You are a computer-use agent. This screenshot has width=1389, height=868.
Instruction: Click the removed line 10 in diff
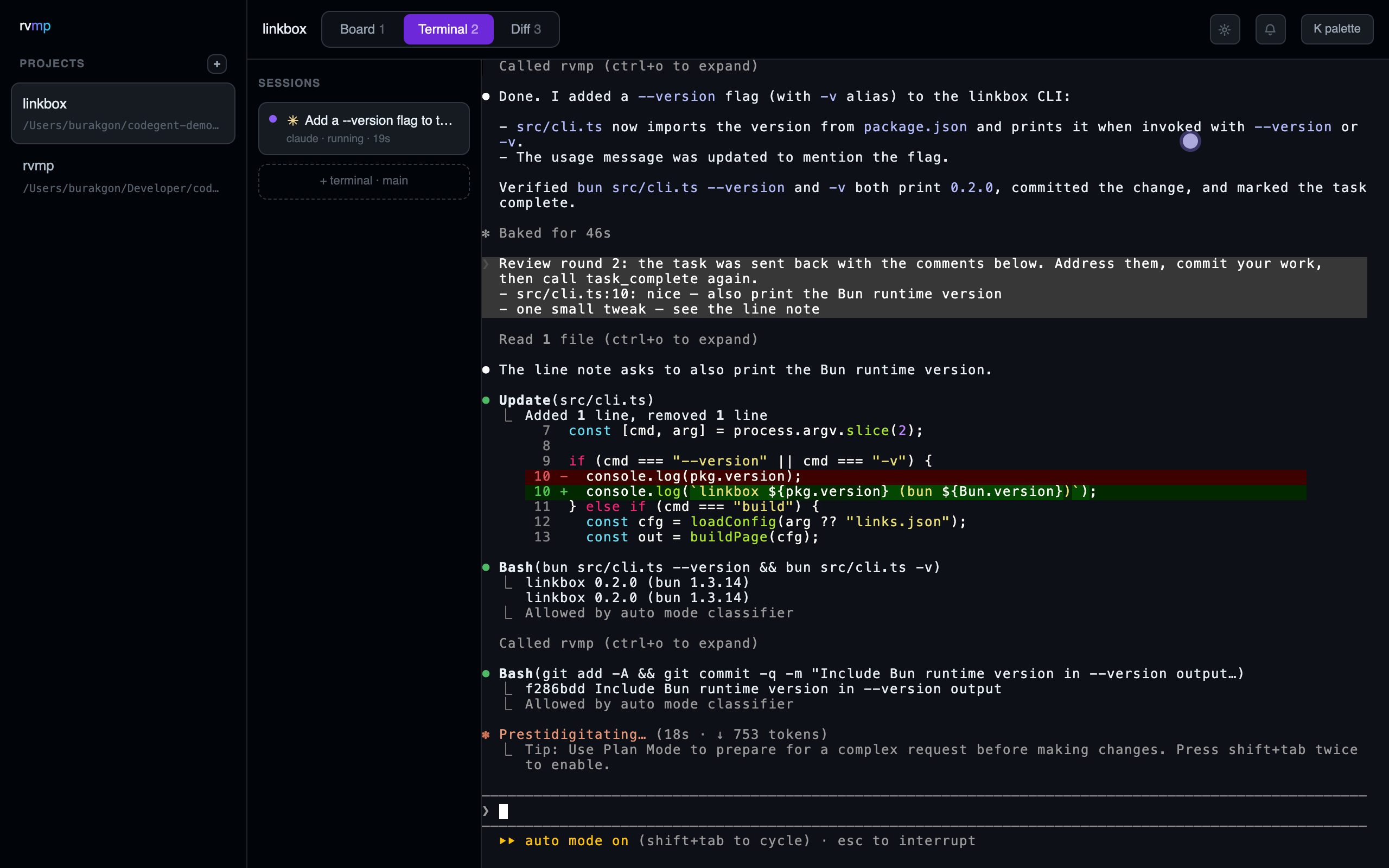pos(915,476)
